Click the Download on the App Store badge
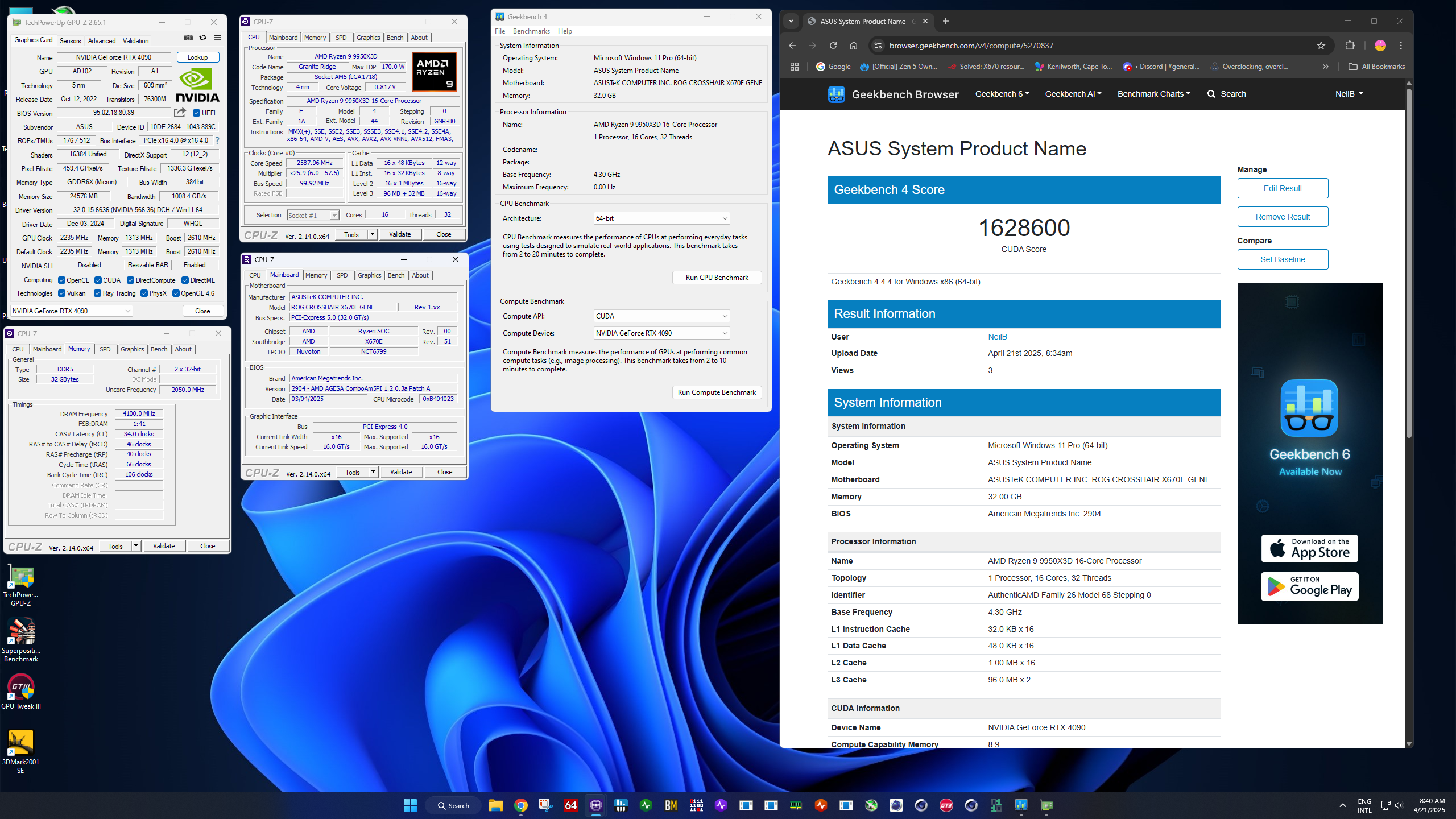The image size is (1456, 819). coord(1309,548)
